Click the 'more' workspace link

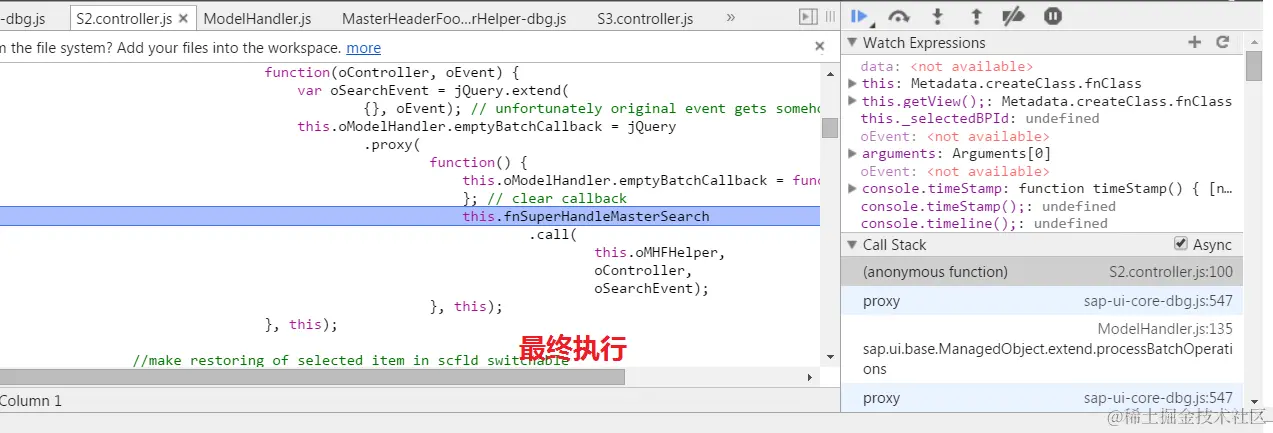pos(364,47)
